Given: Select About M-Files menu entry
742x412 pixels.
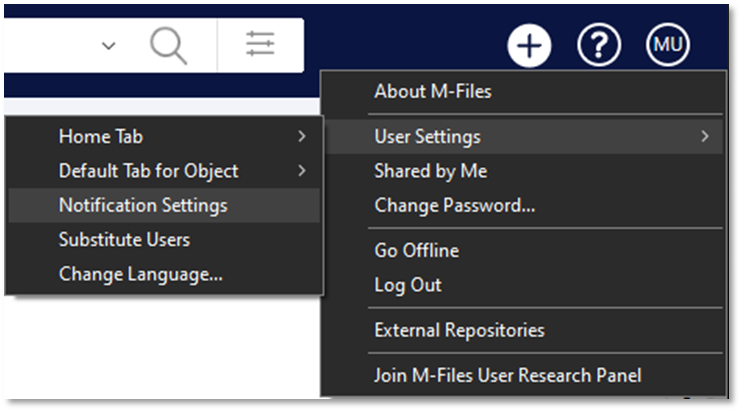Looking at the screenshot, I should click(432, 92).
